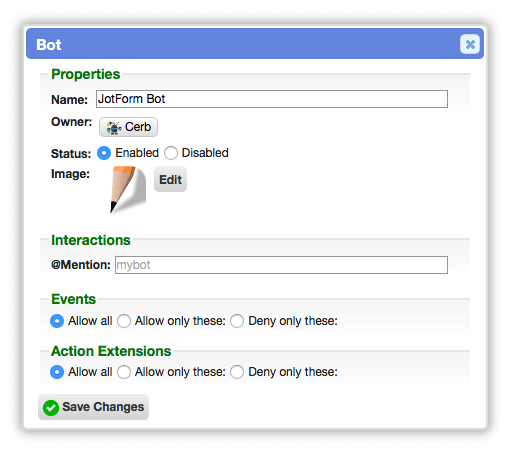The height and width of the screenshot is (449, 508).
Task: Click the pencil bot image thumbnail
Action: click(x=128, y=189)
